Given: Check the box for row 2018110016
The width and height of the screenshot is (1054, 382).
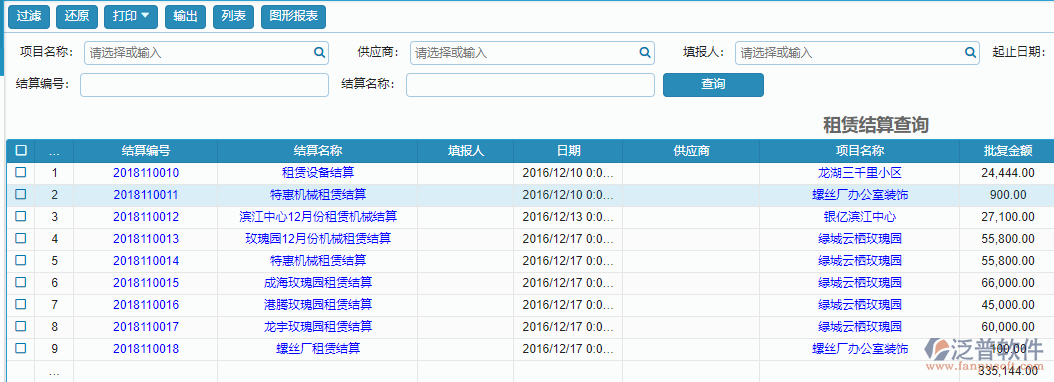Looking at the screenshot, I should 21,304.
